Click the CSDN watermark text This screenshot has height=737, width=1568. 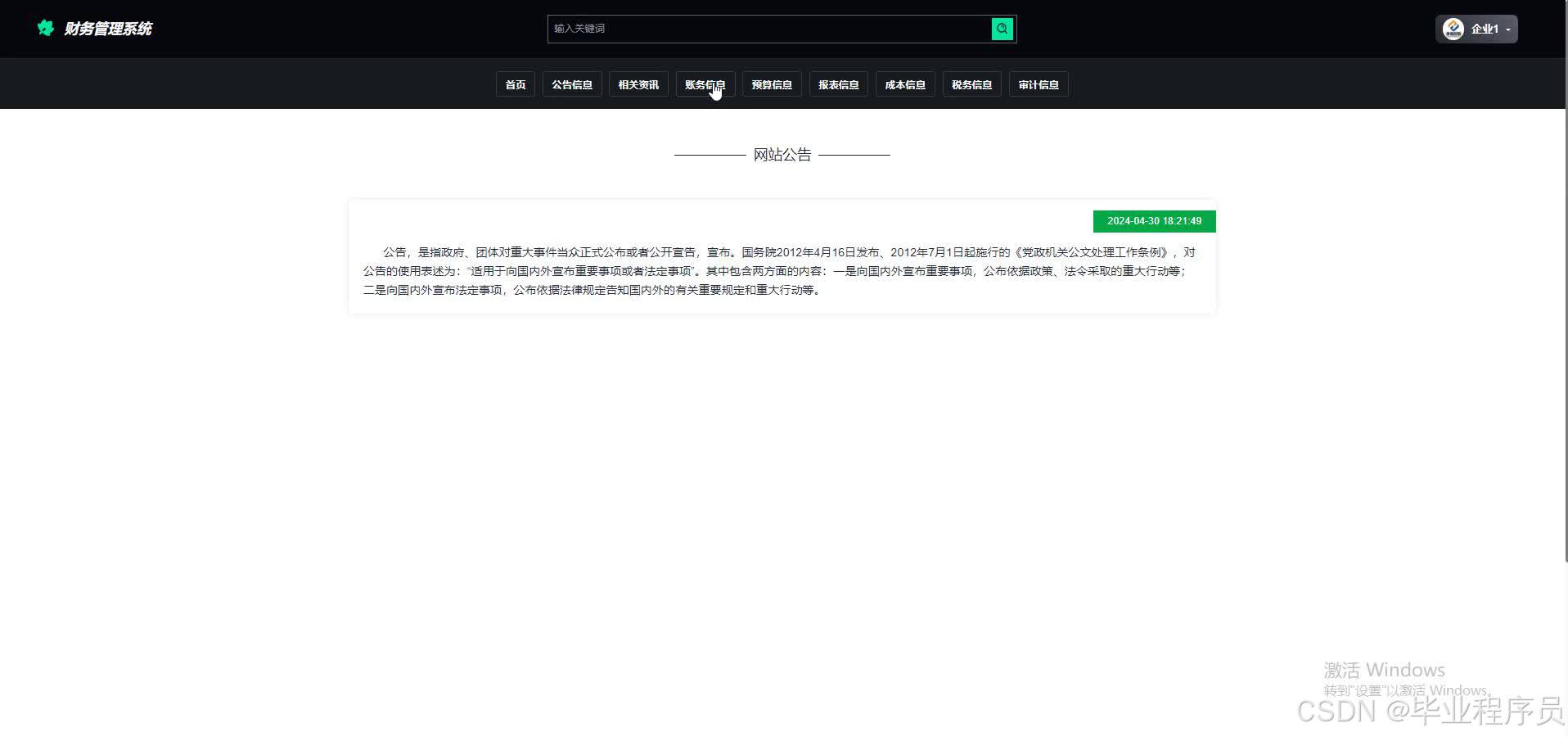pyautogui.click(x=1431, y=712)
